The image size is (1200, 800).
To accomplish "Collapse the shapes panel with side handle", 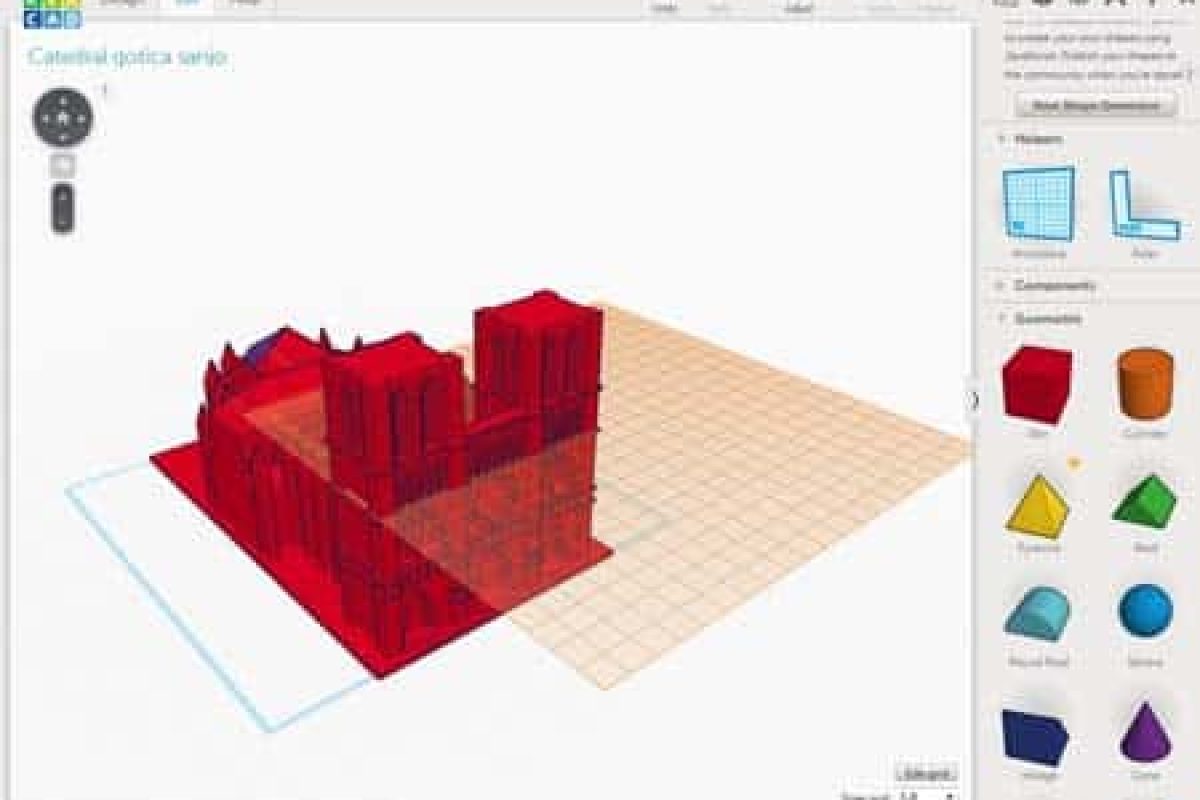I will click(974, 399).
